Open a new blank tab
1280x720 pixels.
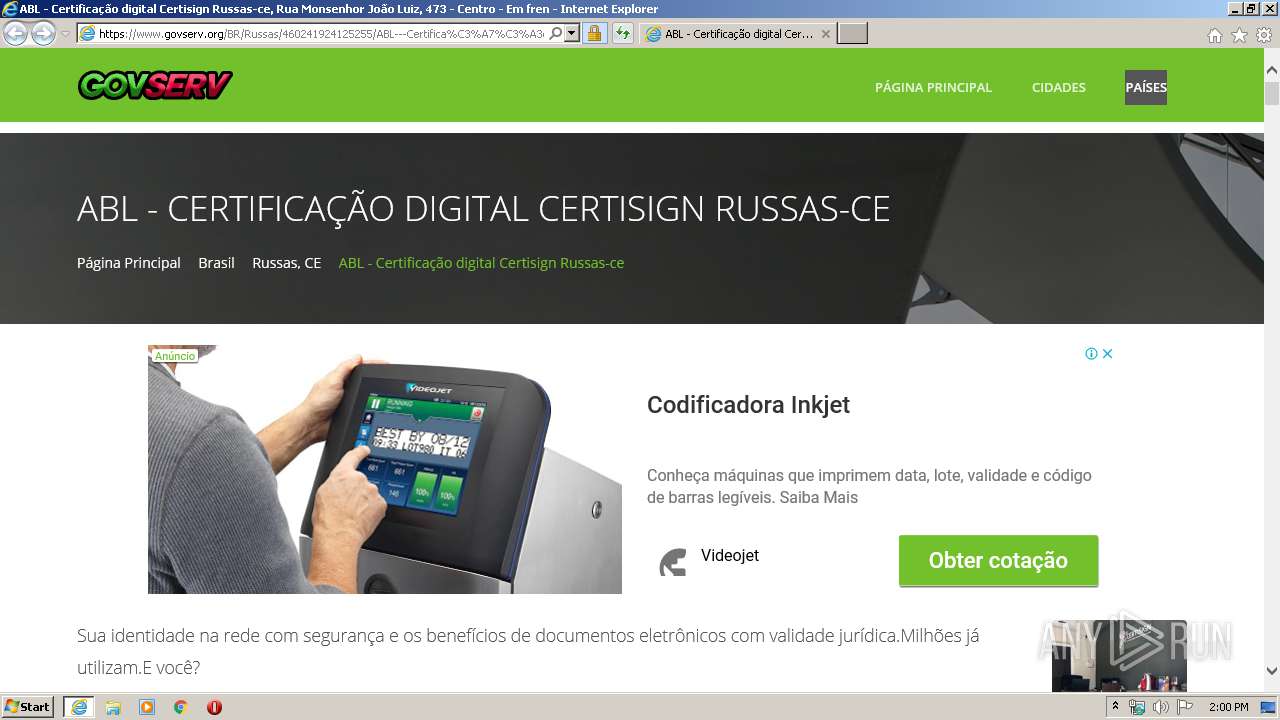coord(852,33)
